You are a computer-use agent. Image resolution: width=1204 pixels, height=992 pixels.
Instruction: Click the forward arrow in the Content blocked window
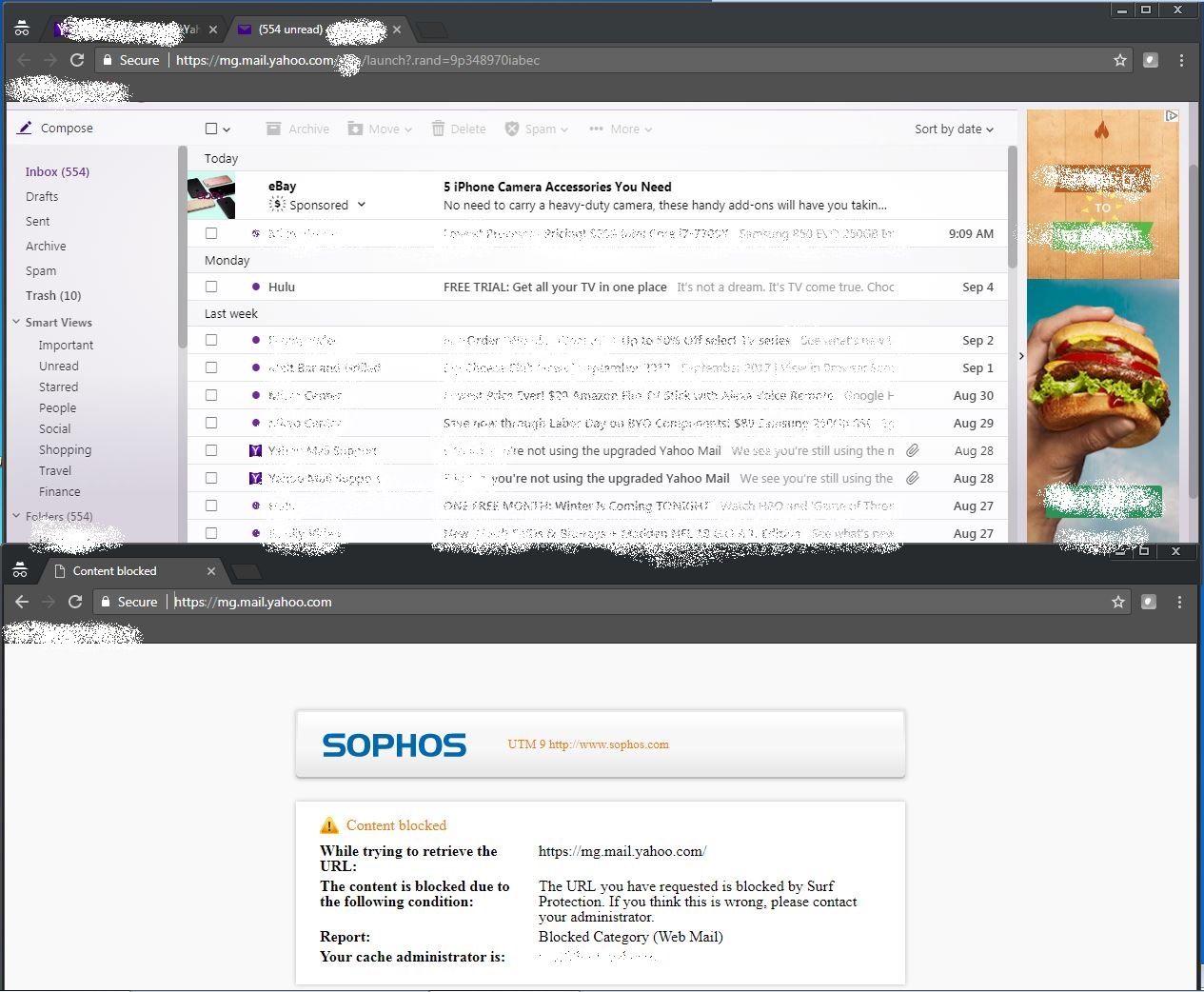coord(49,602)
